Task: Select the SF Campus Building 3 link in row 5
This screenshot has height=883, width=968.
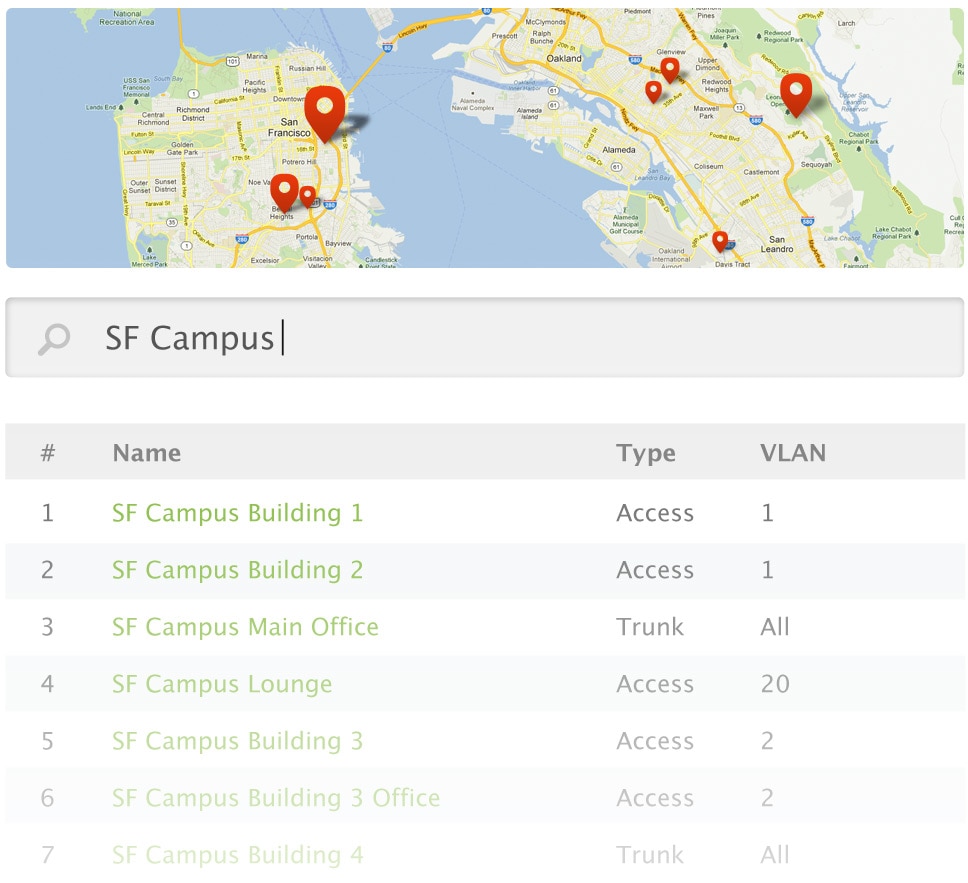Action: pyautogui.click(x=237, y=741)
